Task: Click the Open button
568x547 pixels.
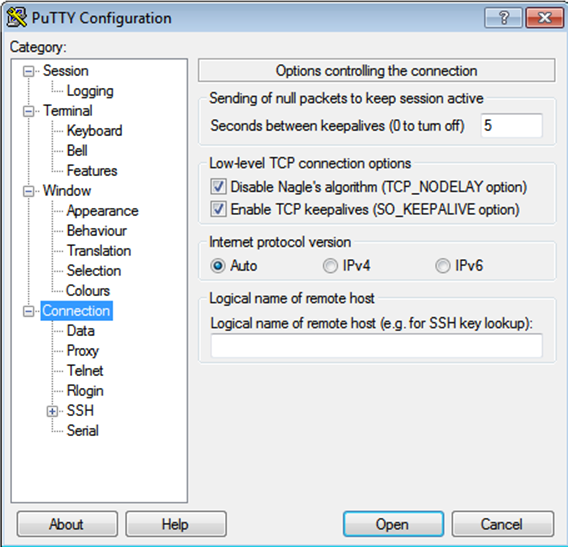Action: [393, 524]
